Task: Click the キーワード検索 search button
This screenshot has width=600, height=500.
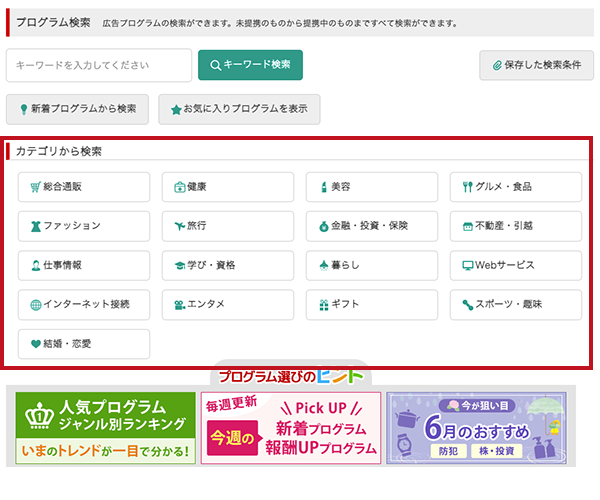Action: point(250,65)
